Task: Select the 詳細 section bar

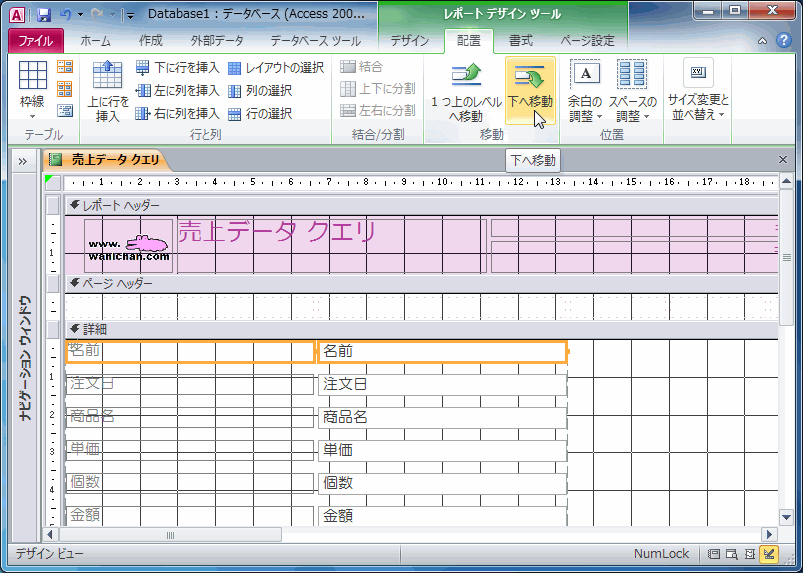Action: pyautogui.click(x=421, y=330)
